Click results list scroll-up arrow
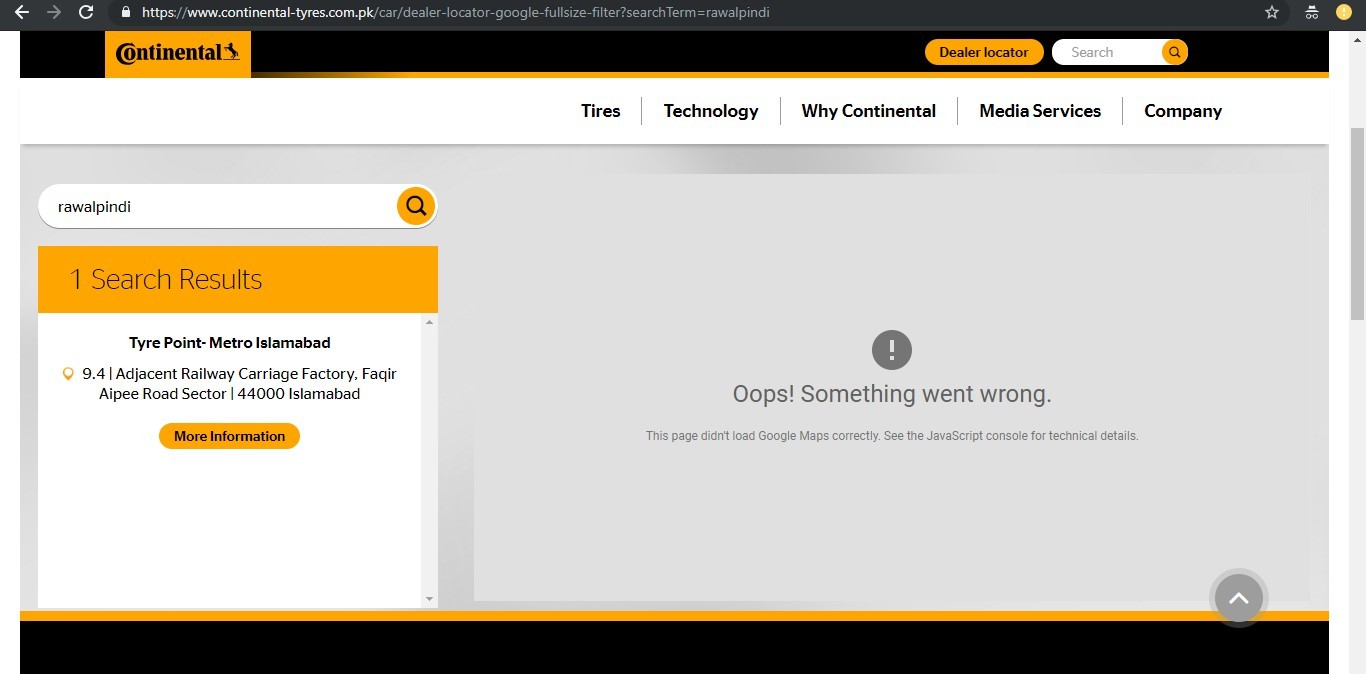 (430, 322)
